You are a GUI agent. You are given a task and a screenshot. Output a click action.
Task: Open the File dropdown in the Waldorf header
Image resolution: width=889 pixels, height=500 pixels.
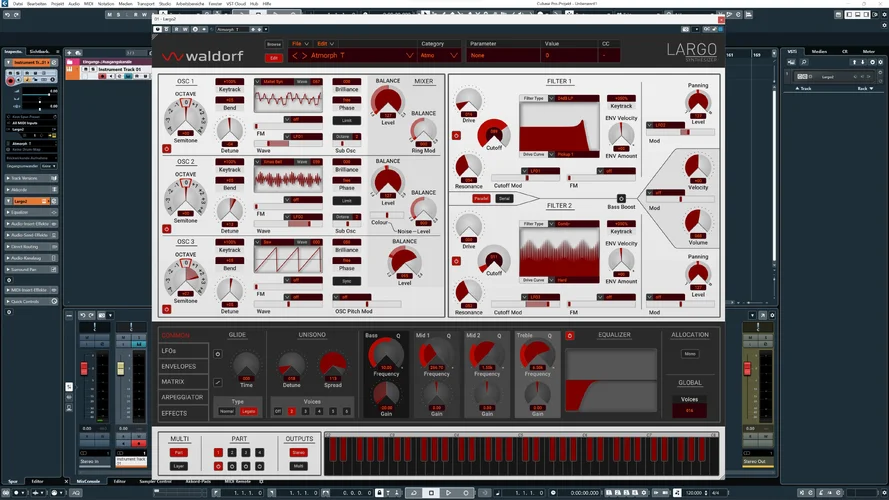coord(300,44)
